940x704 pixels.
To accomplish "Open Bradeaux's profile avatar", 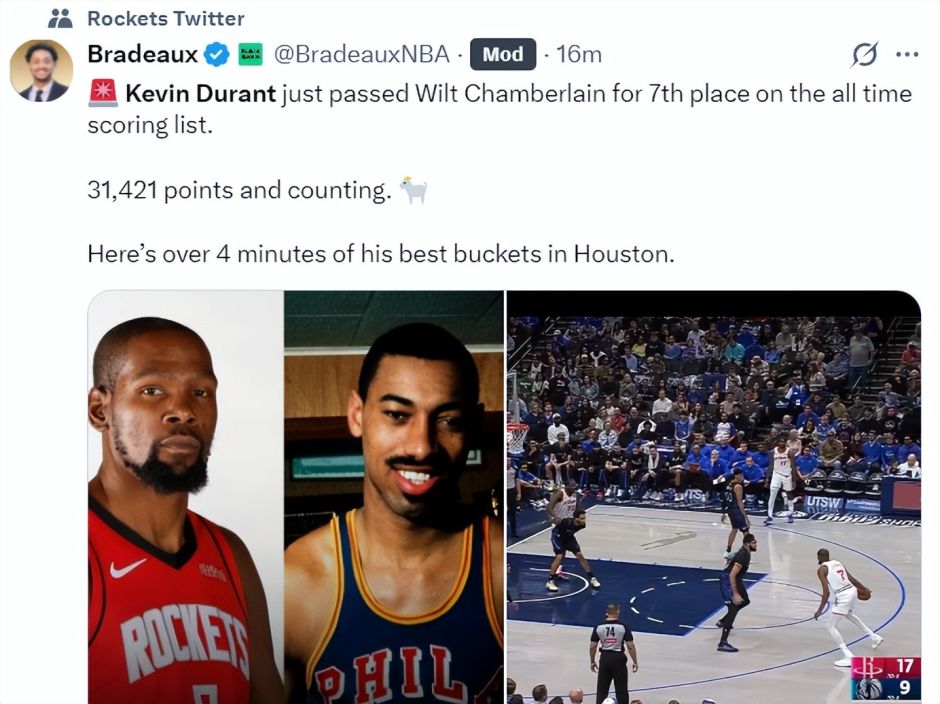I will pyautogui.click(x=41, y=70).
